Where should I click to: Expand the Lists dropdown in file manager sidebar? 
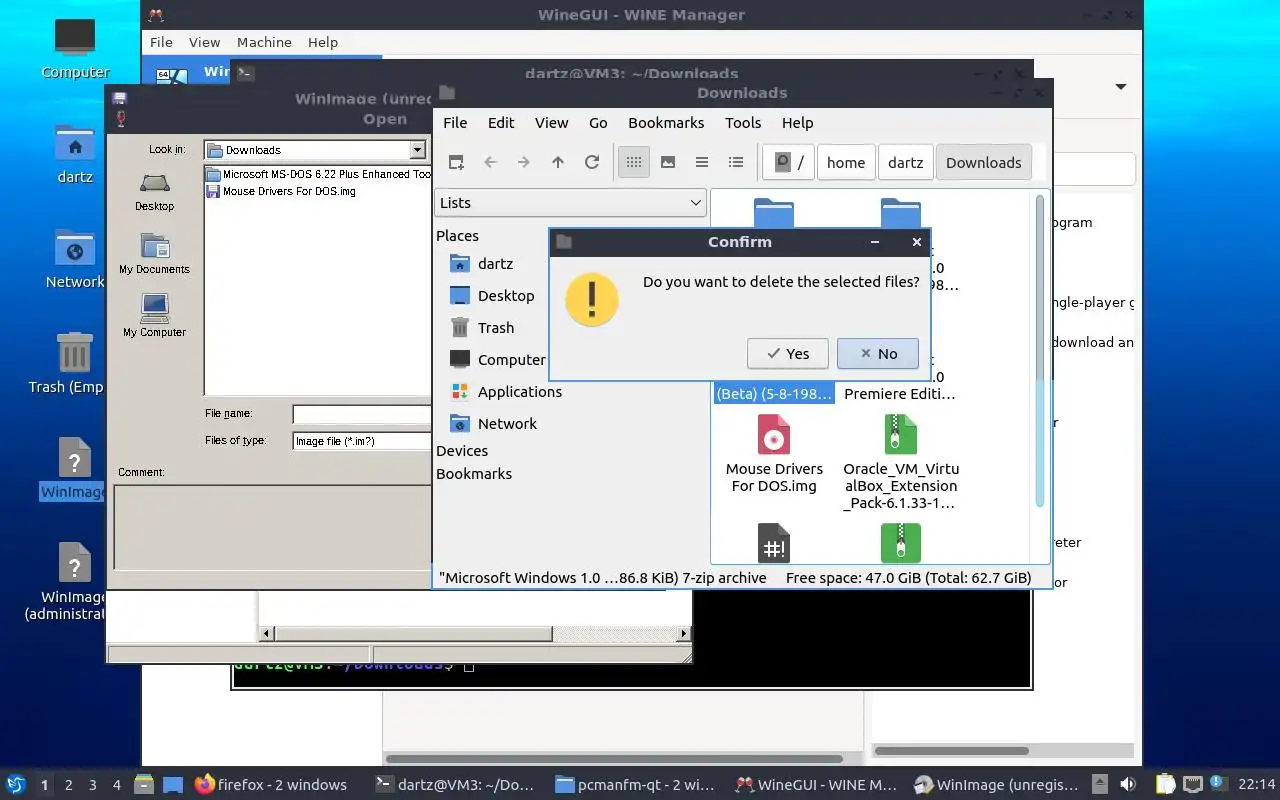coord(570,203)
